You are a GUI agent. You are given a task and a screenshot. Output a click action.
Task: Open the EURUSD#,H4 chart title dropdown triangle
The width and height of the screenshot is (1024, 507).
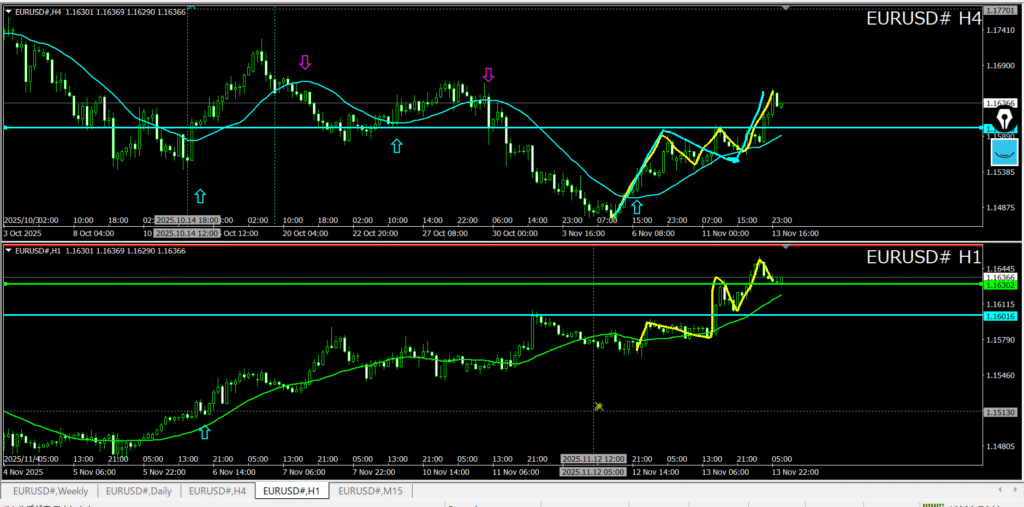point(9,11)
